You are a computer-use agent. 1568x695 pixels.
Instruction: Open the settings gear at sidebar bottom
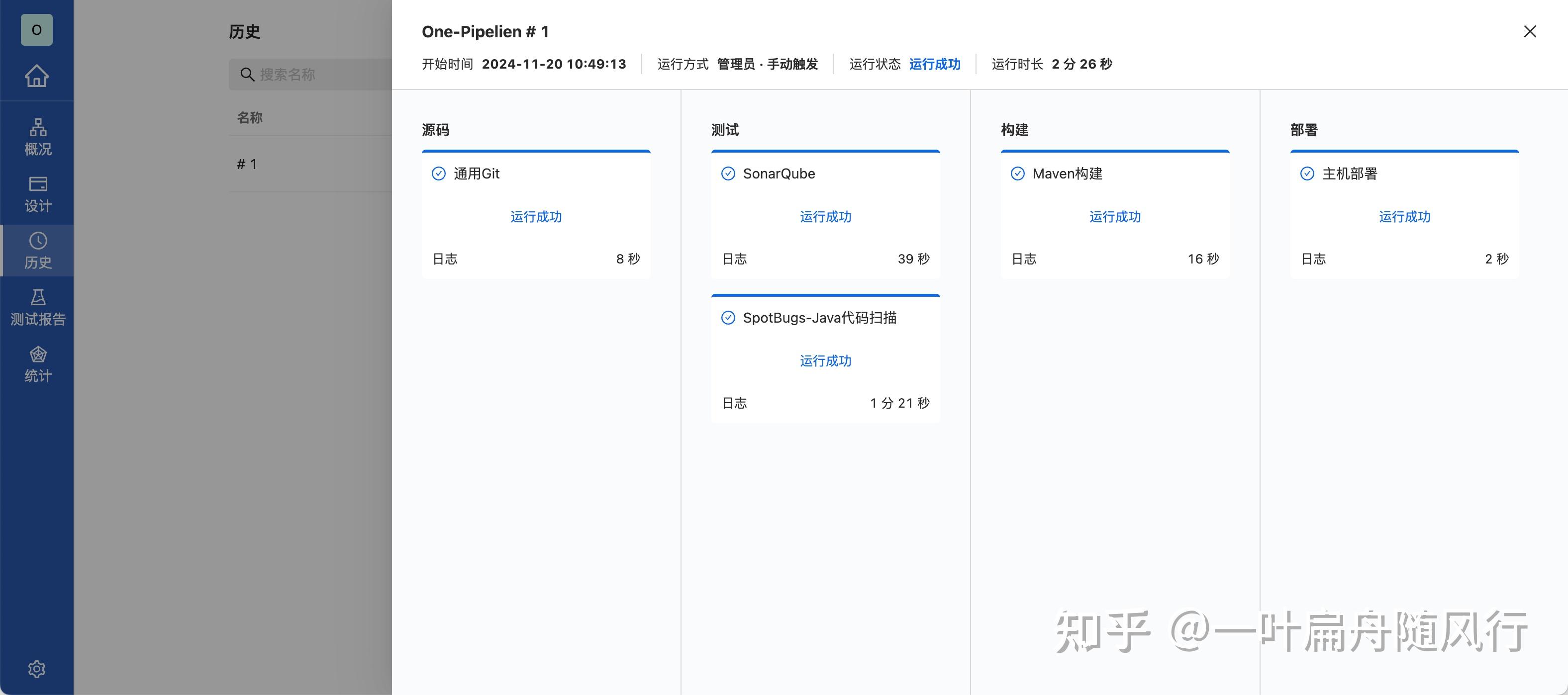pyautogui.click(x=36, y=668)
